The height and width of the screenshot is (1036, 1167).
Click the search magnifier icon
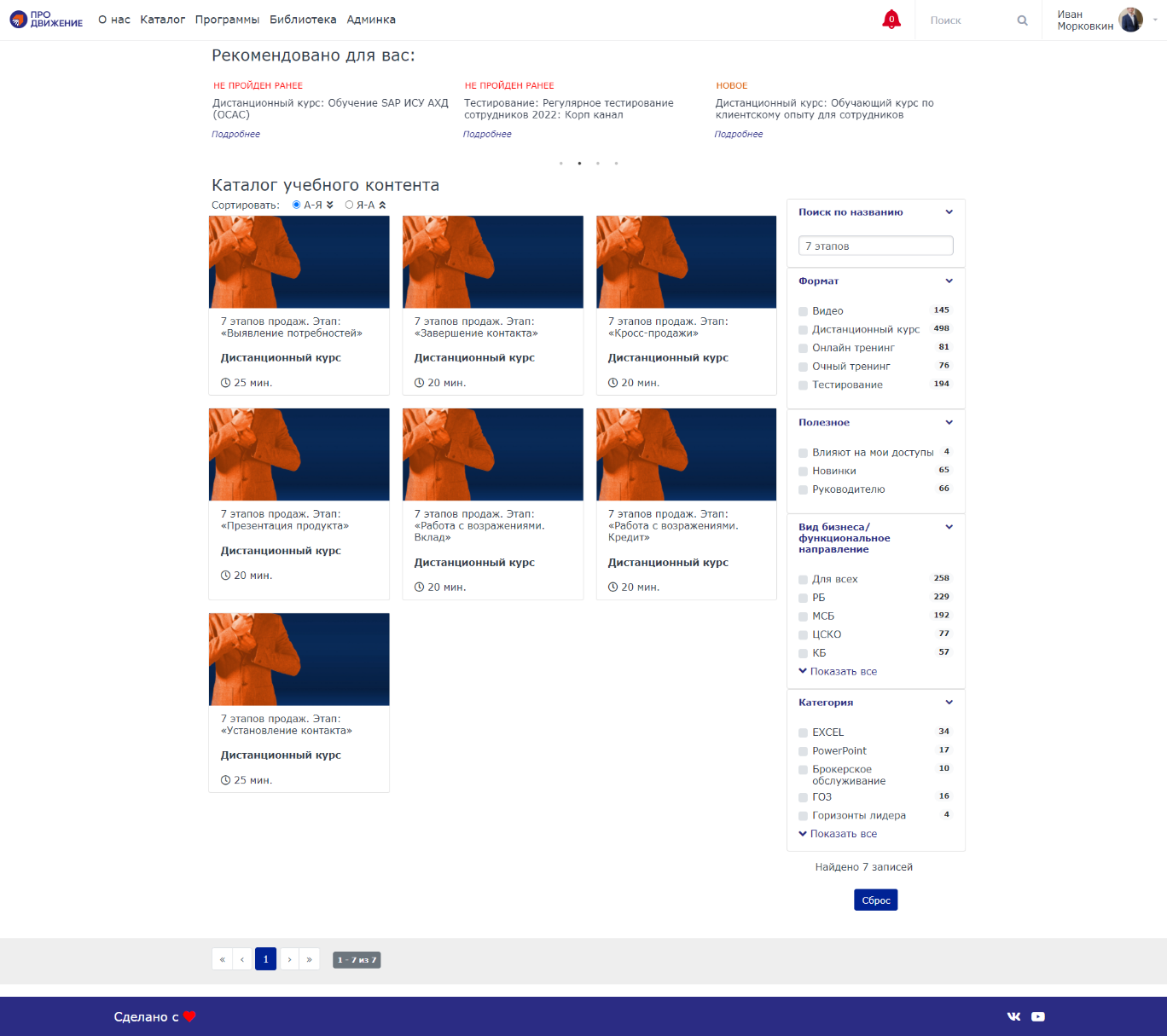(x=1021, y=20)
